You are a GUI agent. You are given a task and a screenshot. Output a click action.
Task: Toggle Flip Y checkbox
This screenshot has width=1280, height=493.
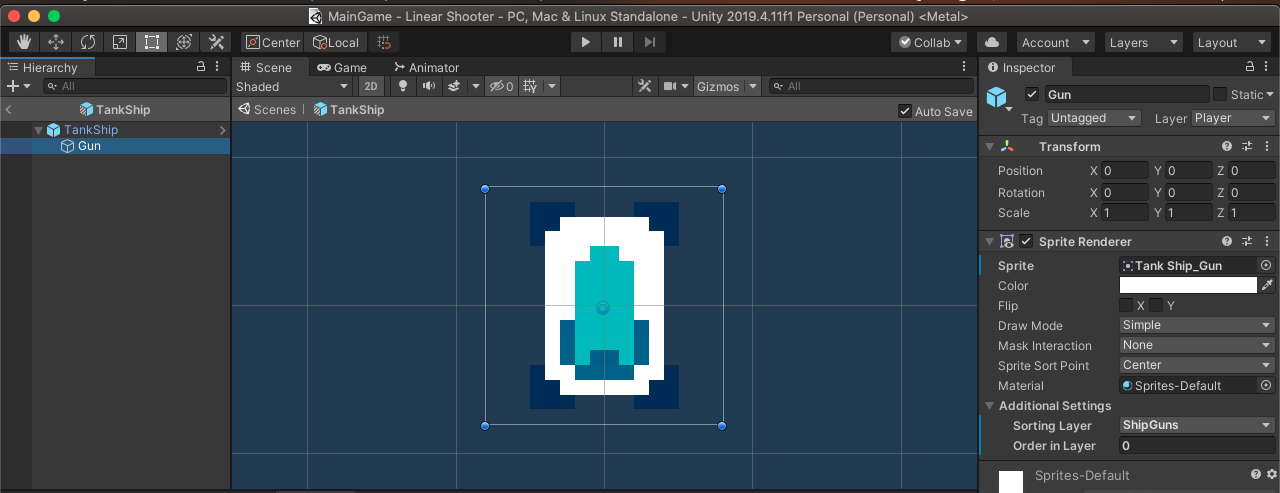pos(1156,305)
